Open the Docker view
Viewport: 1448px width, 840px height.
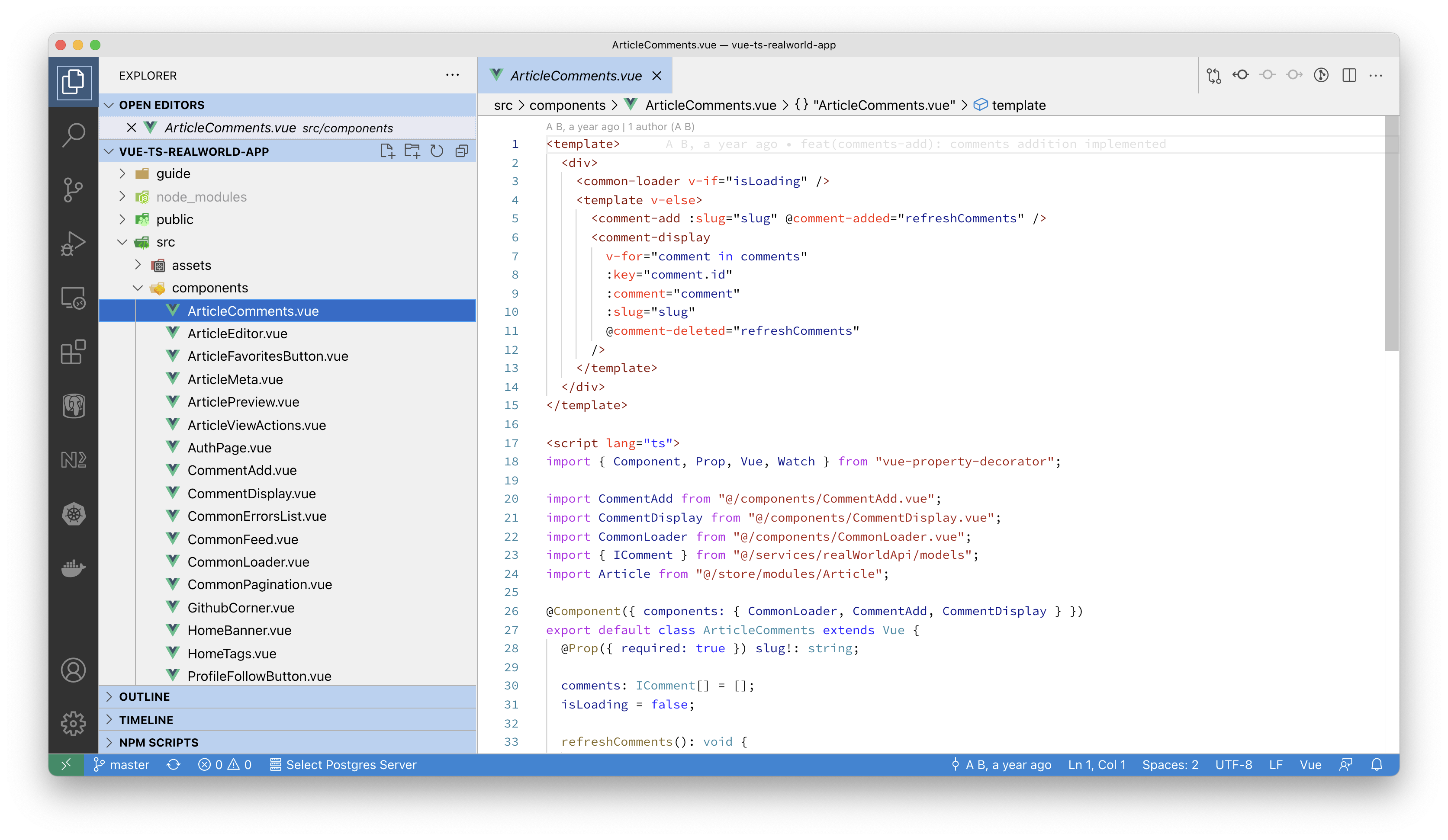[73, 568]
